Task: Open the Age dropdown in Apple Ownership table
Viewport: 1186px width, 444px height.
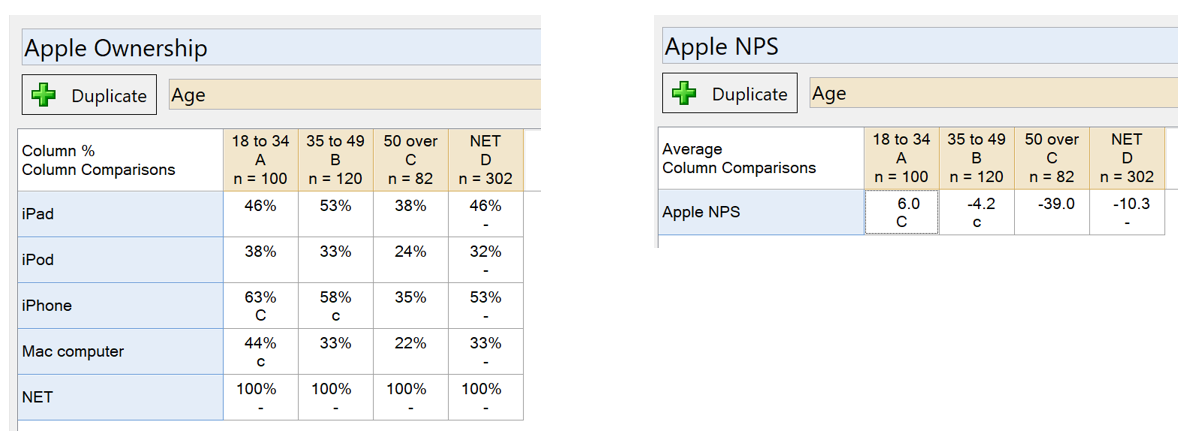Action: coord(355,94)
